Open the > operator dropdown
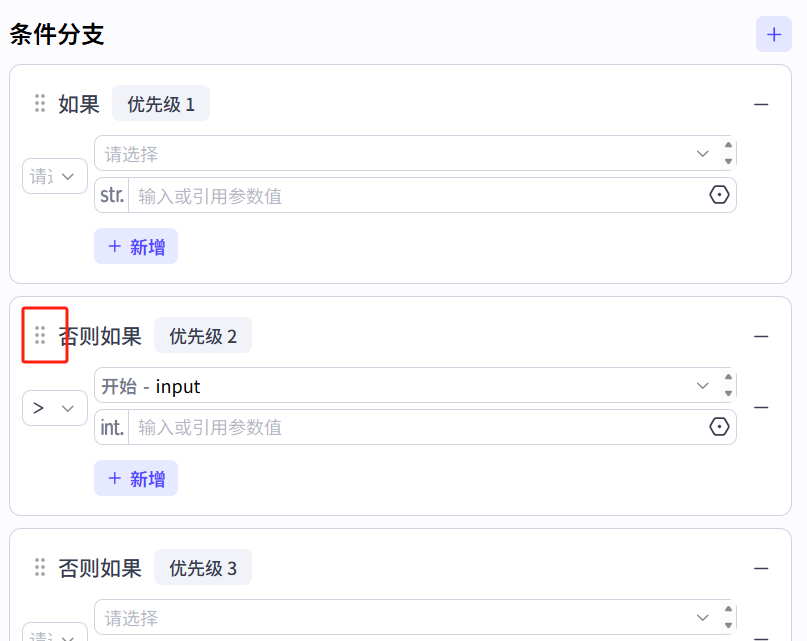Image resolution: width=807 pixels, height=641 pixels. coord(55,408)
